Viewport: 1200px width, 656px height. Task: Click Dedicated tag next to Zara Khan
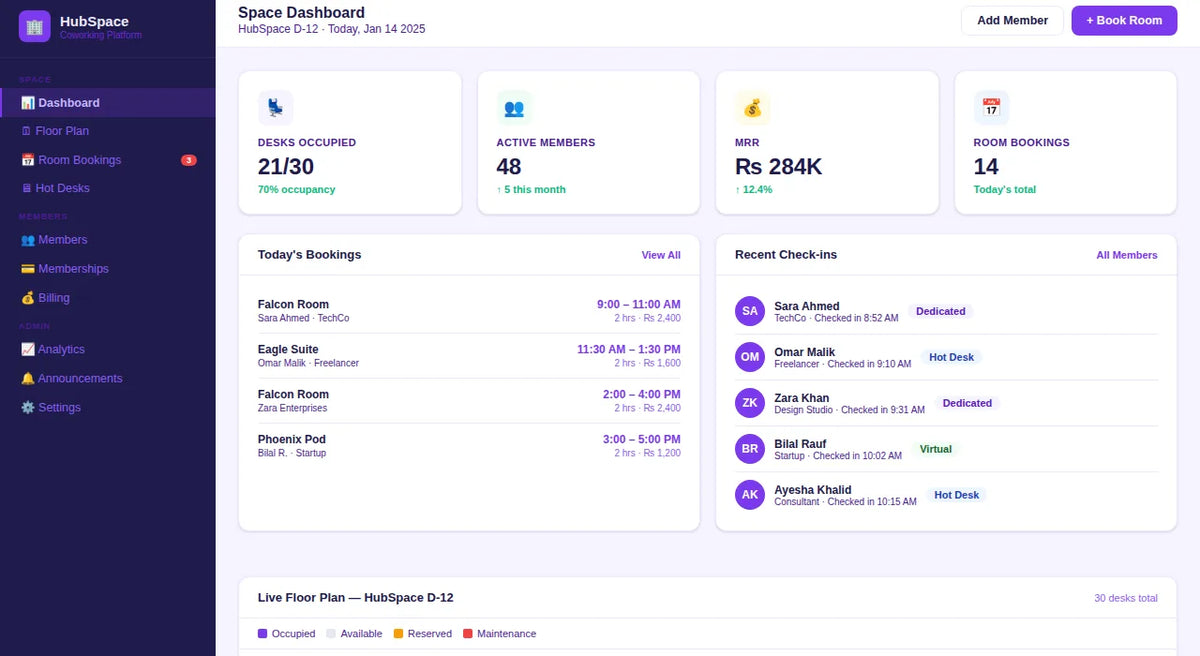[968, 403]
